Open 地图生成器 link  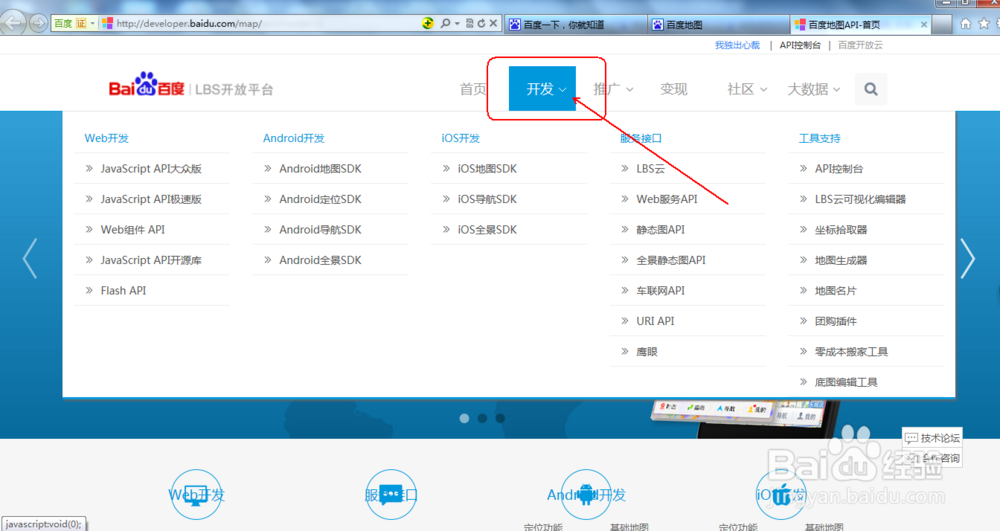tap(841, 260)
